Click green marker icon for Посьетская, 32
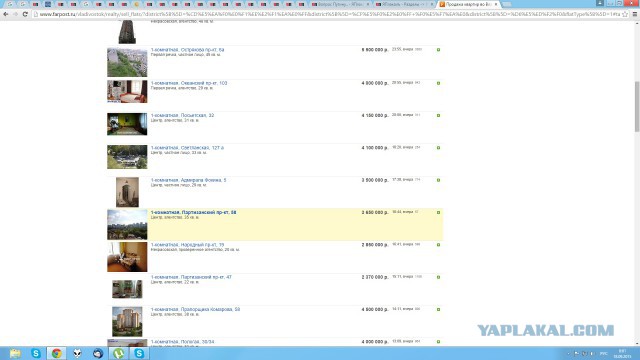Image resolution: width=640 pixels, height=360 pixels. click(x=438, y=115)
